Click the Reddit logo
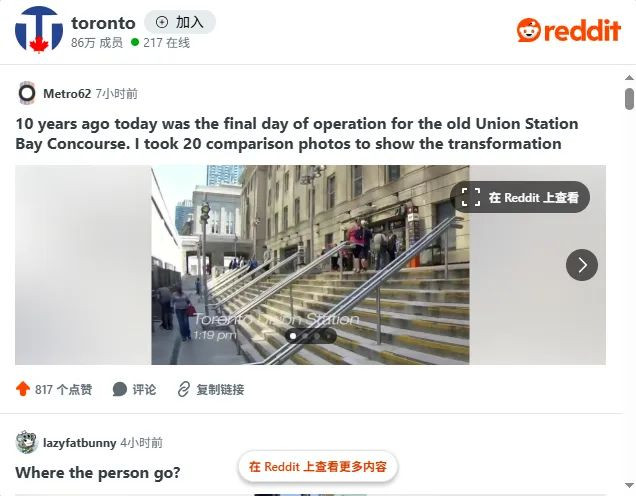The height and width of the screenshot is (496, 636). pos(569,30)
